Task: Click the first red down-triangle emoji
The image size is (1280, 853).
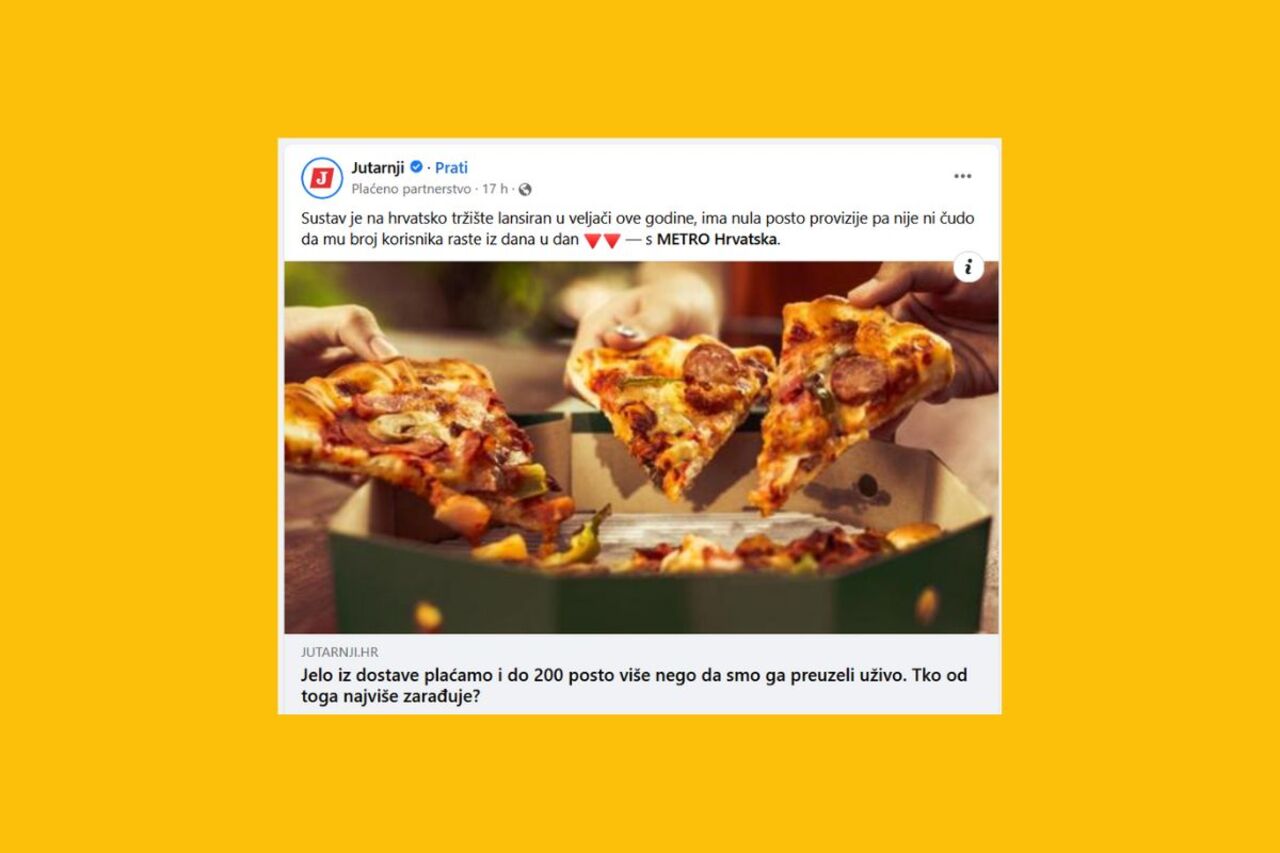Action: [591, 240]
